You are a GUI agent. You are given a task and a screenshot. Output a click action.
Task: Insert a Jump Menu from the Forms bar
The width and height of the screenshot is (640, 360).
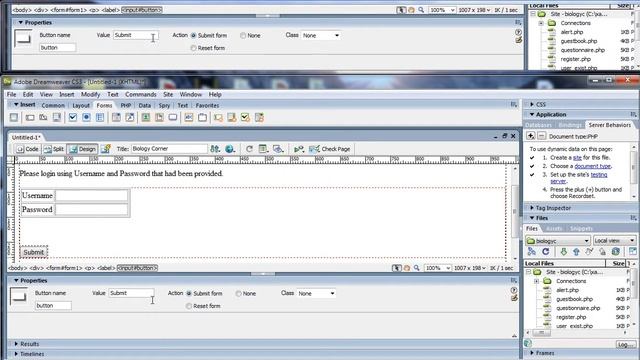[x=129, y=118]
